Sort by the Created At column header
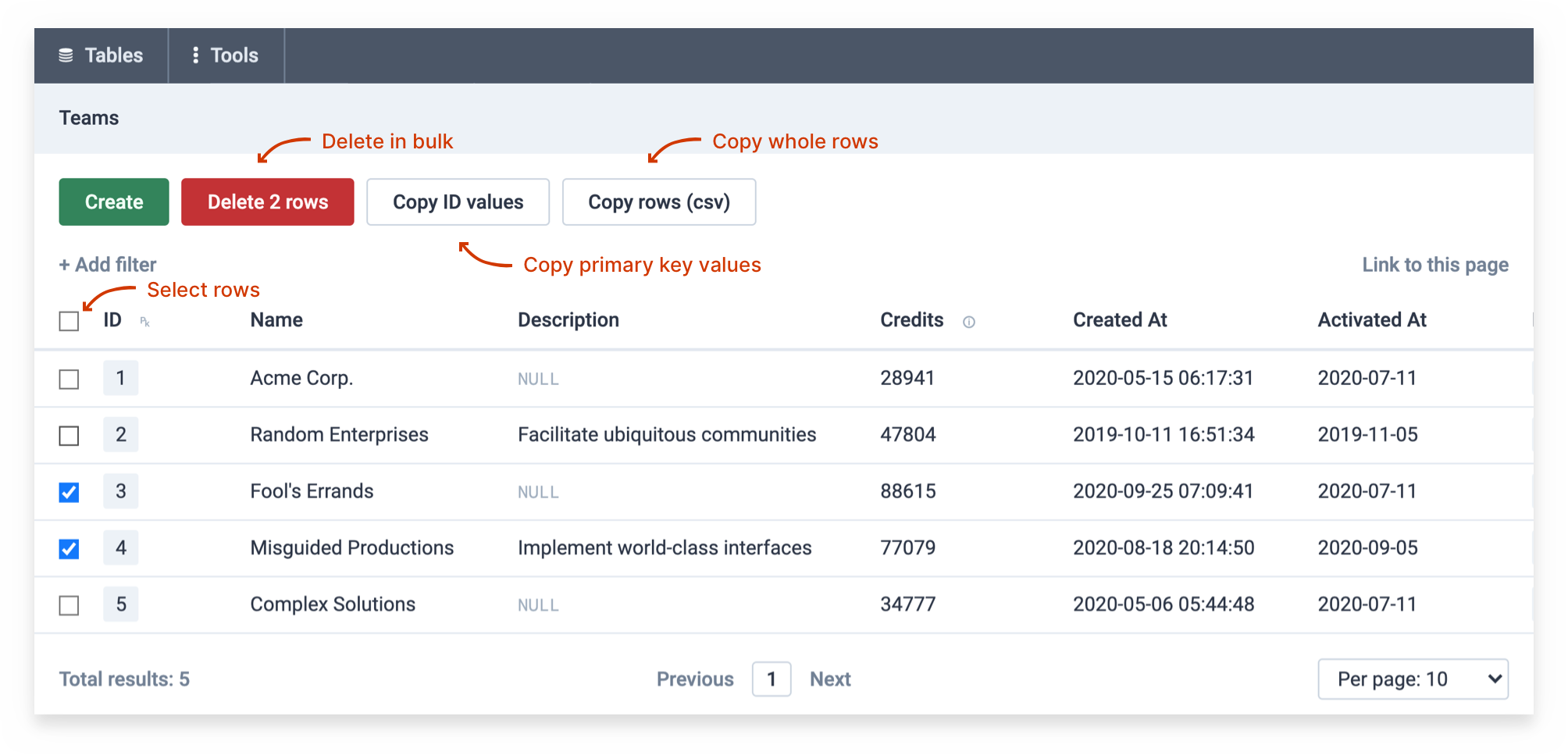The image size is (1568, 756). [1120, 320]
